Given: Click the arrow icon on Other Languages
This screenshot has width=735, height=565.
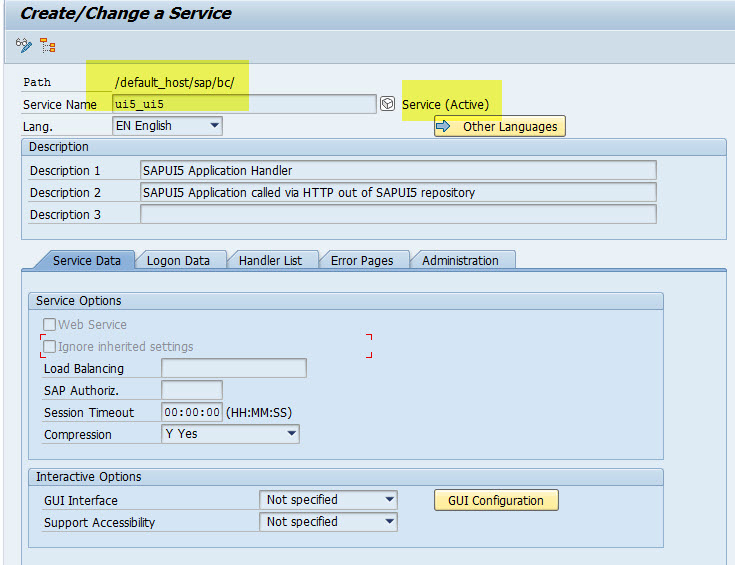Looking at the screenshot, I should click(x=443, y=126).
